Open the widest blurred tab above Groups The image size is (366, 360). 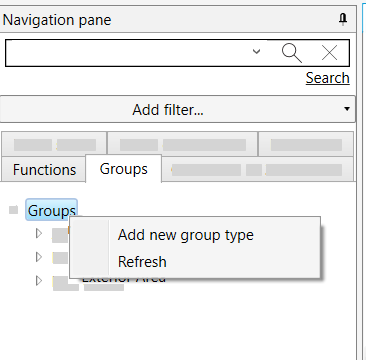coord(183,145)
